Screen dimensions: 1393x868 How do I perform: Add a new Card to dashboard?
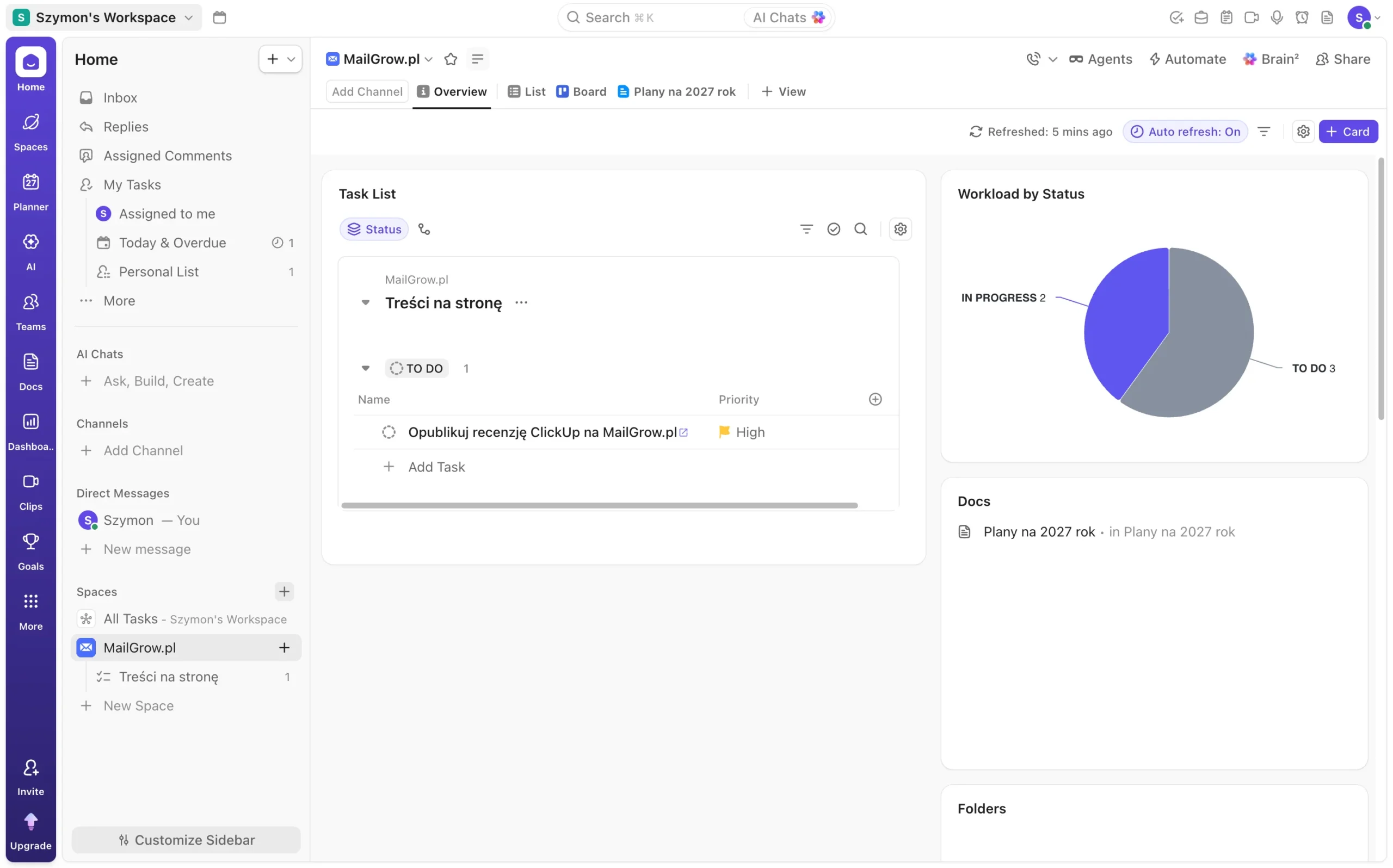tap(1348, 132)
